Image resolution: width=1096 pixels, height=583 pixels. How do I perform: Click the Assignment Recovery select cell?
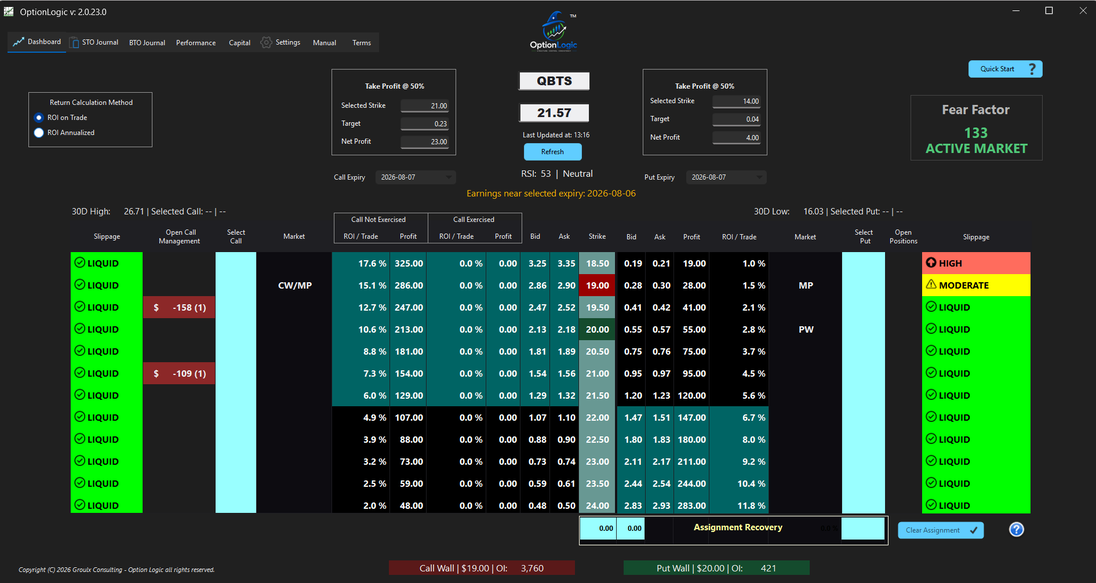click(863, 528)
